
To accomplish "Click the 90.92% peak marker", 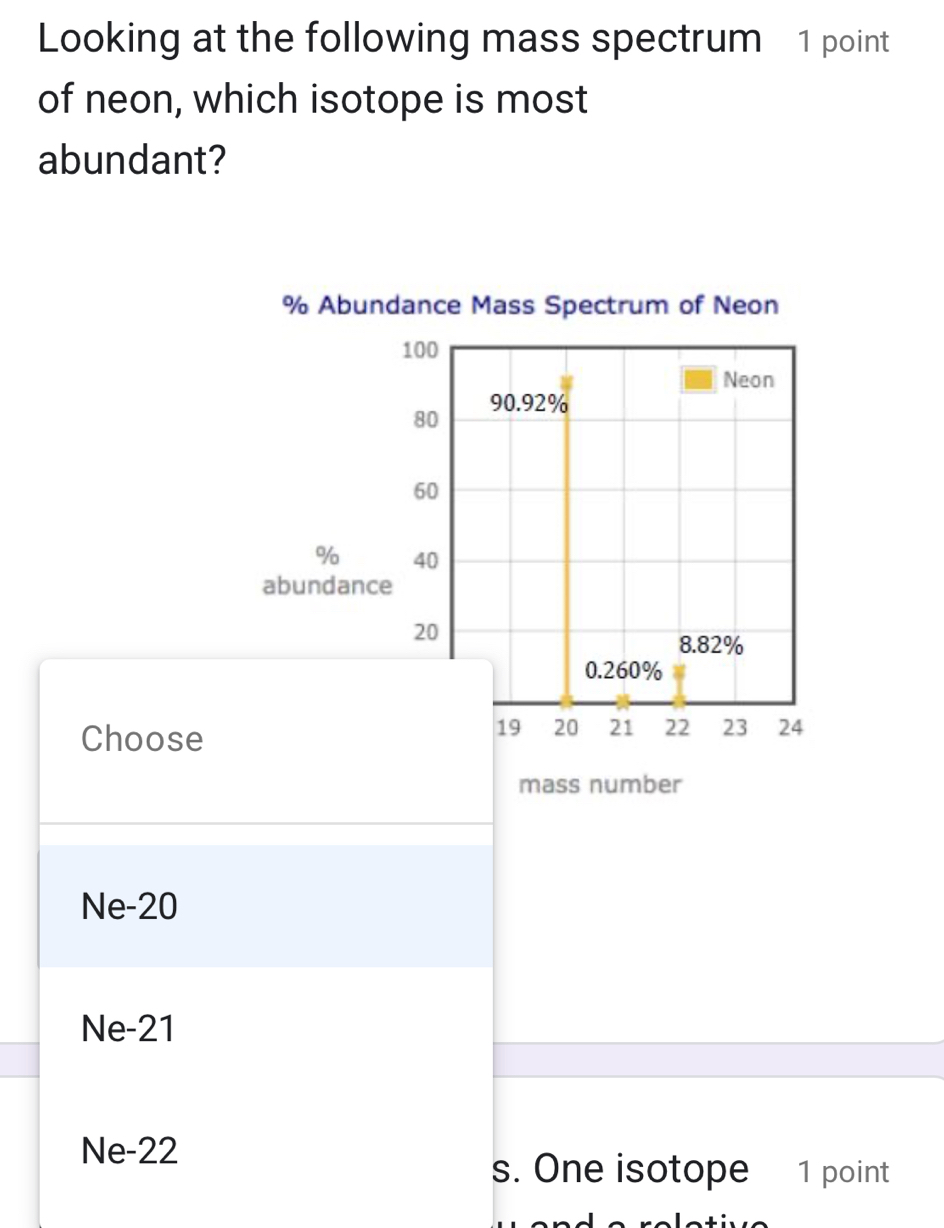I will pyautogui.click(x=567, y=381).
